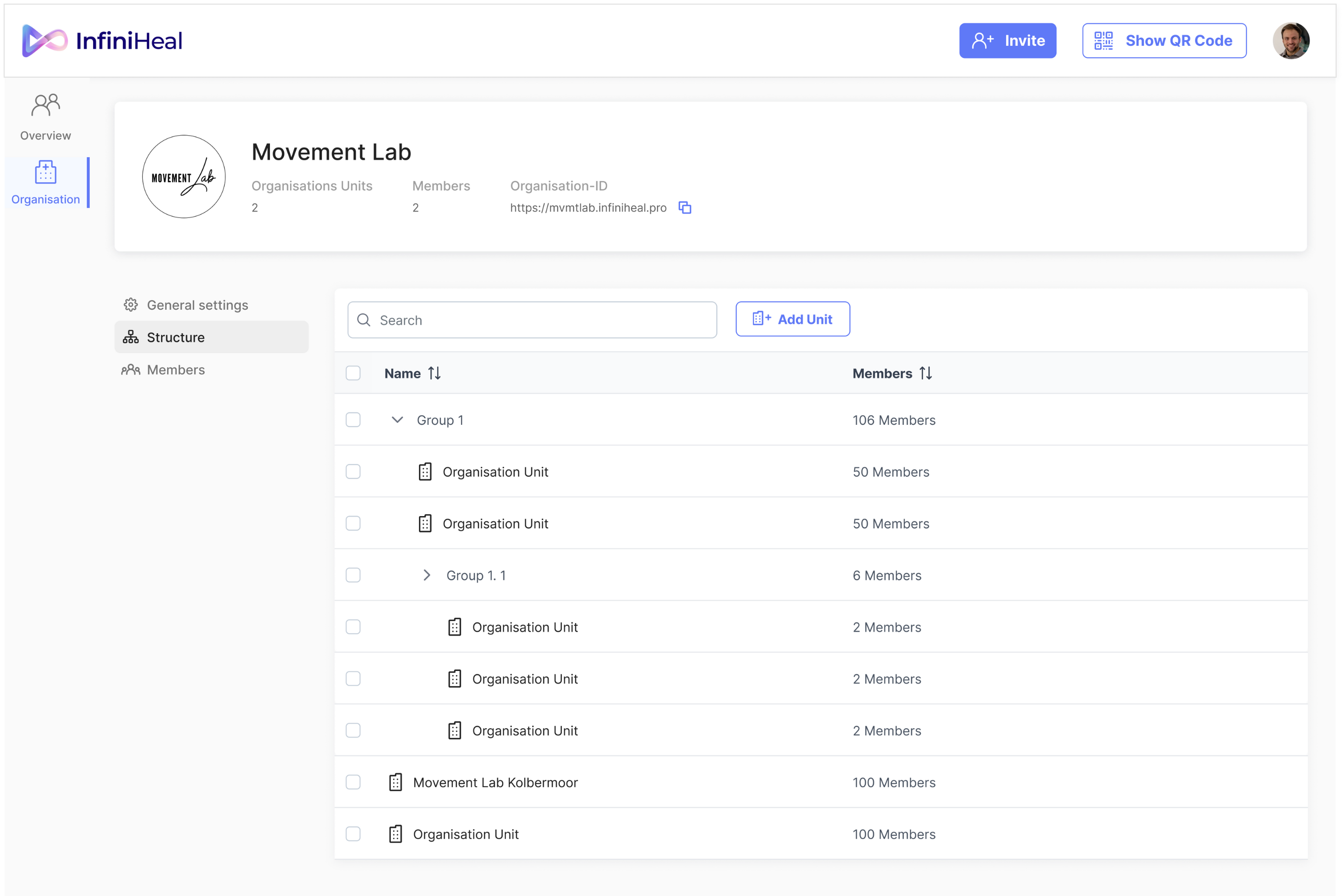The width and height of the screenshot is (1344, 896).
Task: Check second 50 Members Organisation Unit checkbox
Action: [353, 523]
